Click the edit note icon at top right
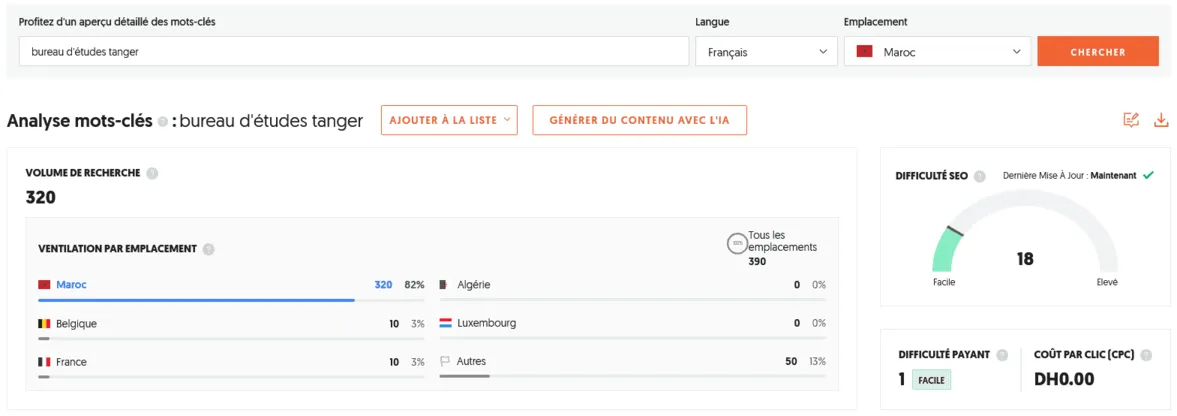1177x416 pixels. [1130, 120]
